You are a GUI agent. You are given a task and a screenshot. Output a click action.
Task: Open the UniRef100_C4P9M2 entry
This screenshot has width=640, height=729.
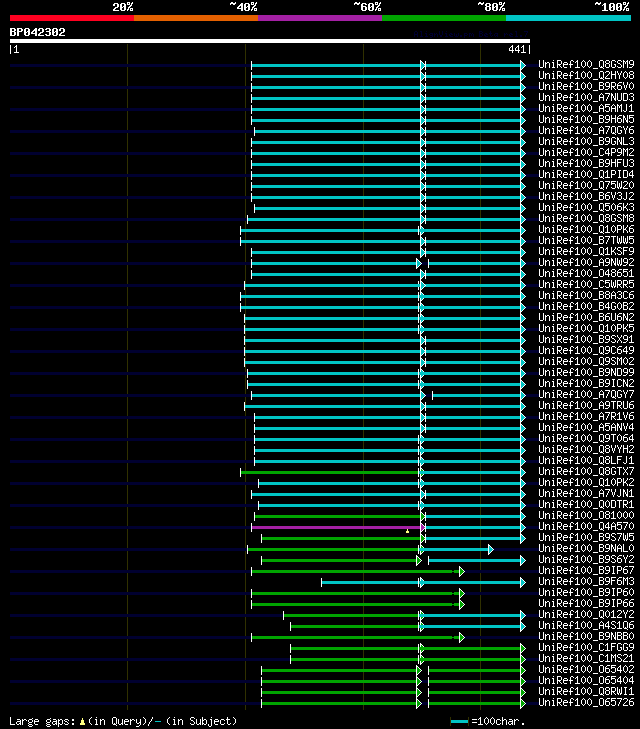(x=586, y=152)
